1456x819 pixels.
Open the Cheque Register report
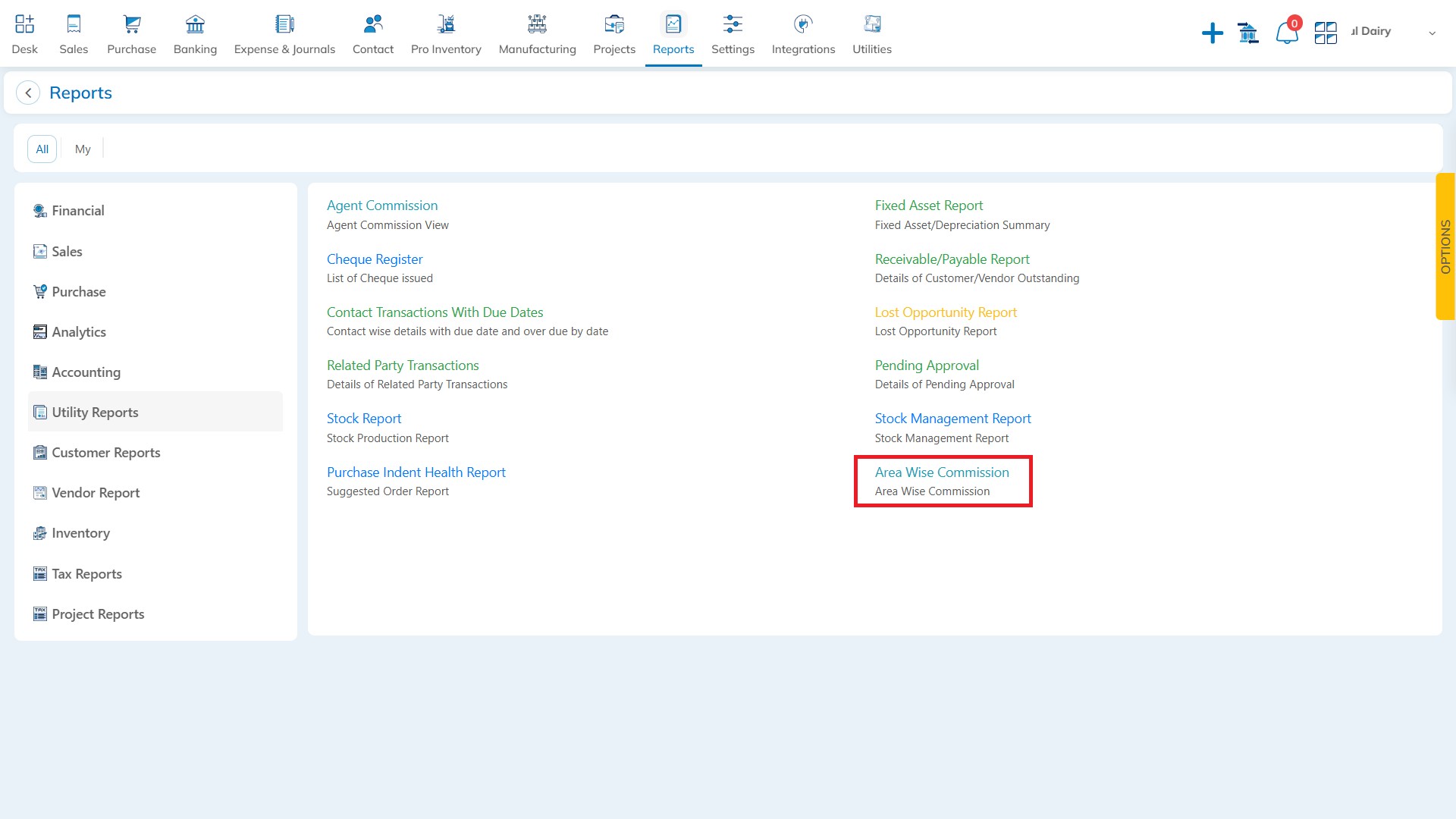[x=375, y=259]
